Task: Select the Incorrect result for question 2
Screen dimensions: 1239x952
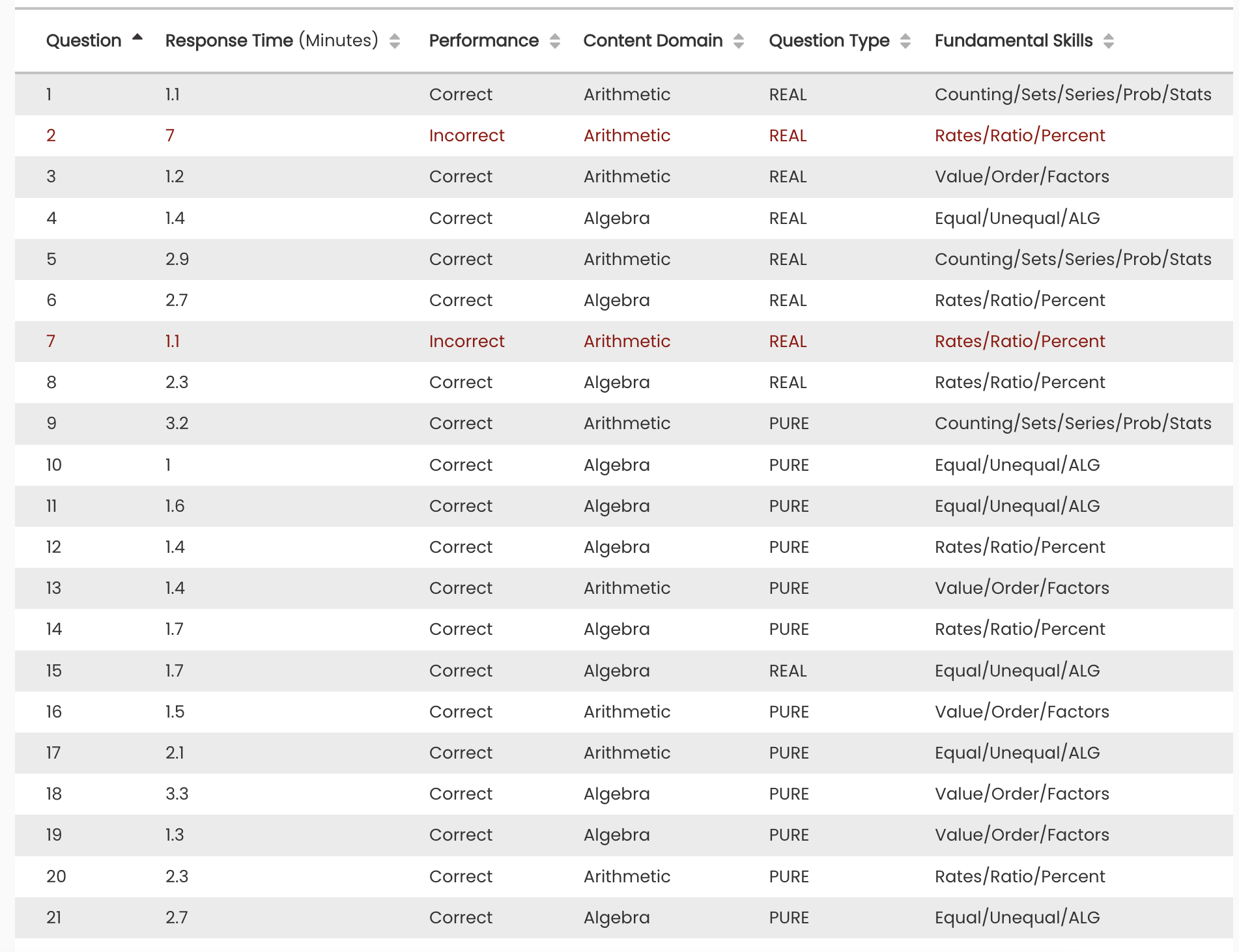Action: (466, 135)
